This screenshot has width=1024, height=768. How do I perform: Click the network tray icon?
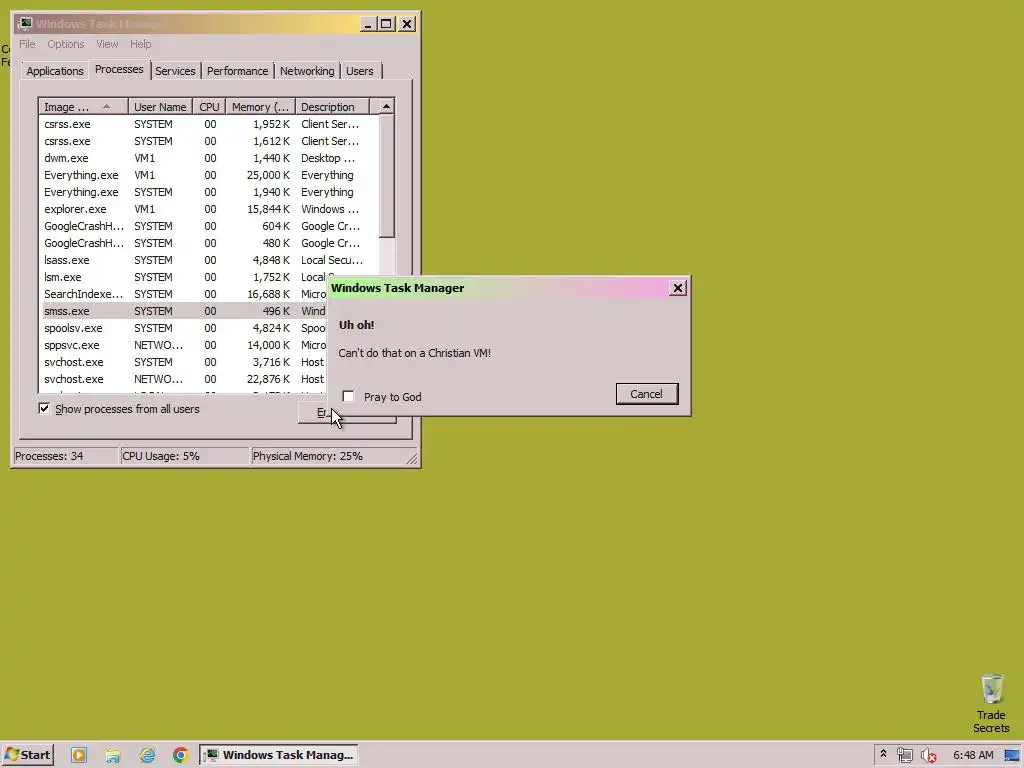(x=904, y=755)
